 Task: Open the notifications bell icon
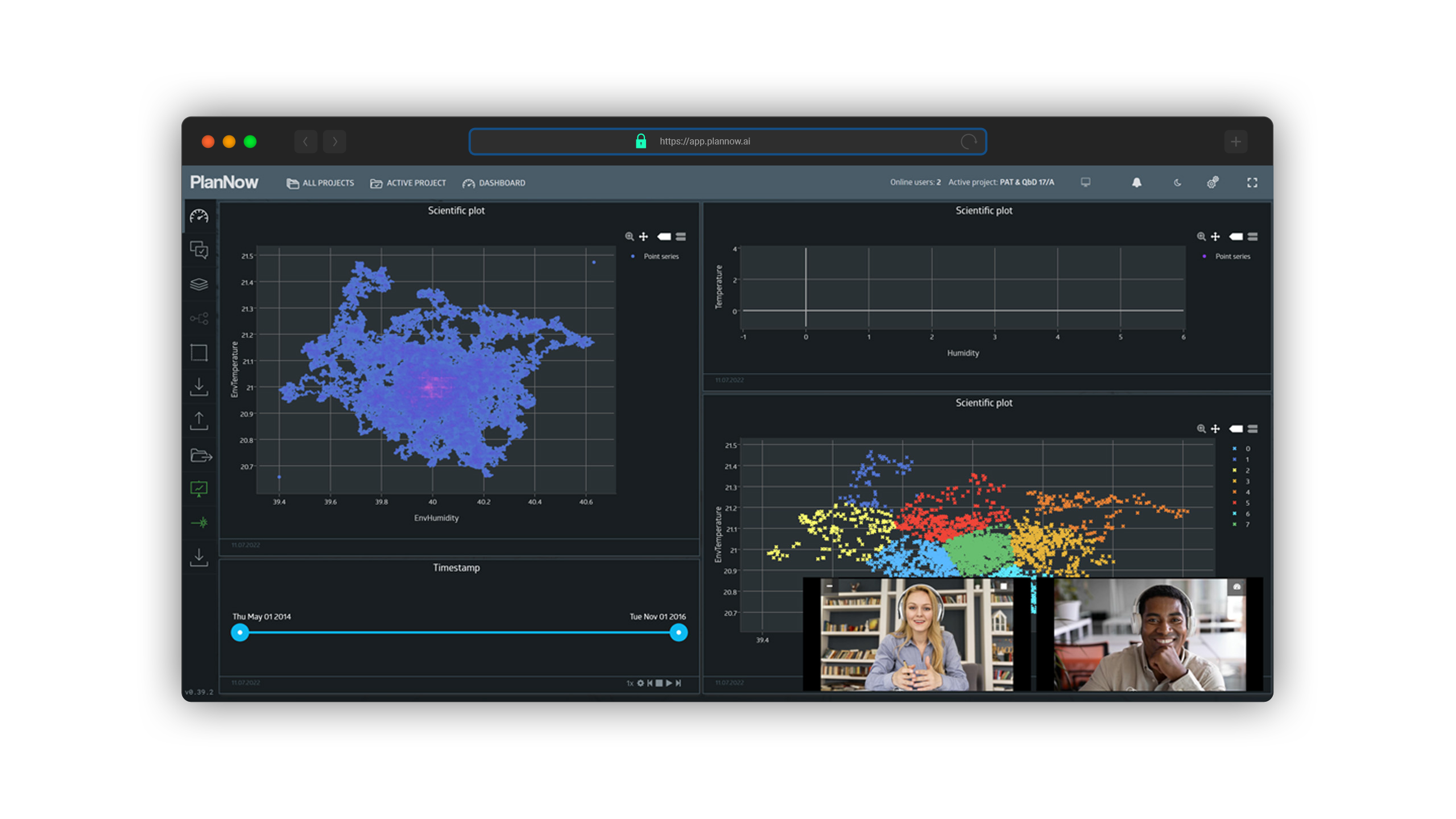click(1136, 183)
